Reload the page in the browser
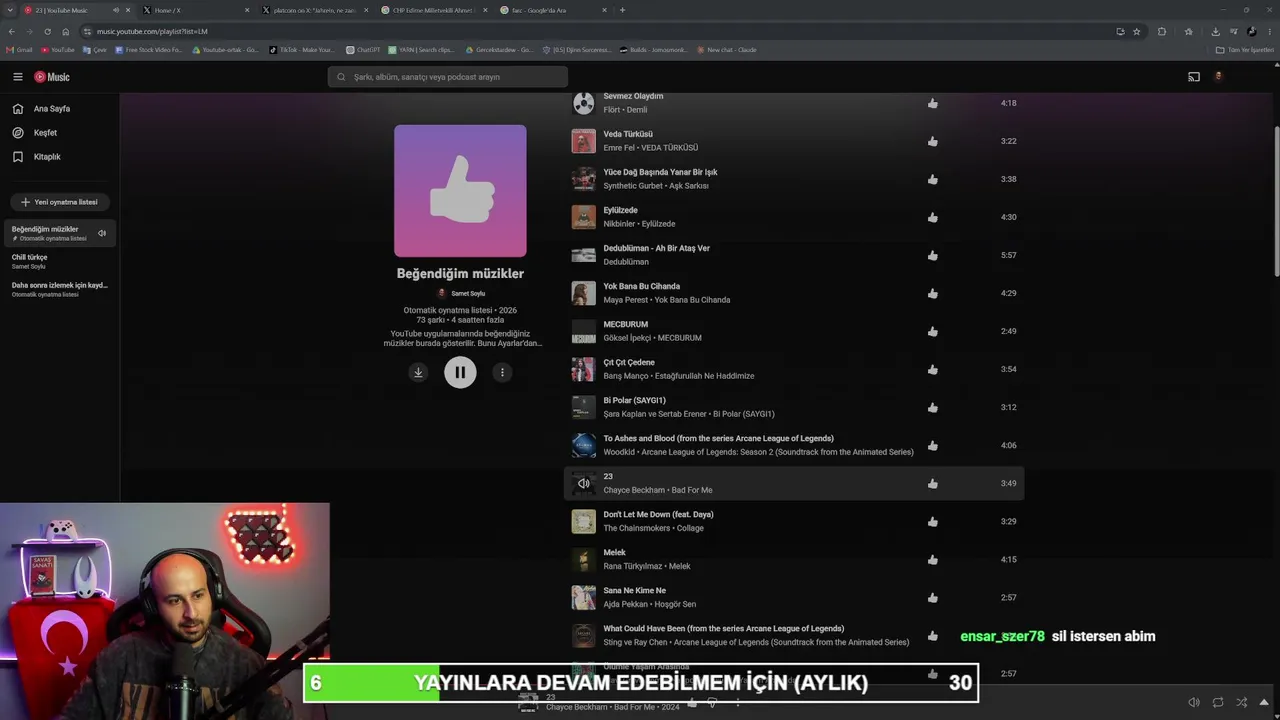Image resolution: width=1280 pixels, height=720 pixels. (x=47, y=31)
